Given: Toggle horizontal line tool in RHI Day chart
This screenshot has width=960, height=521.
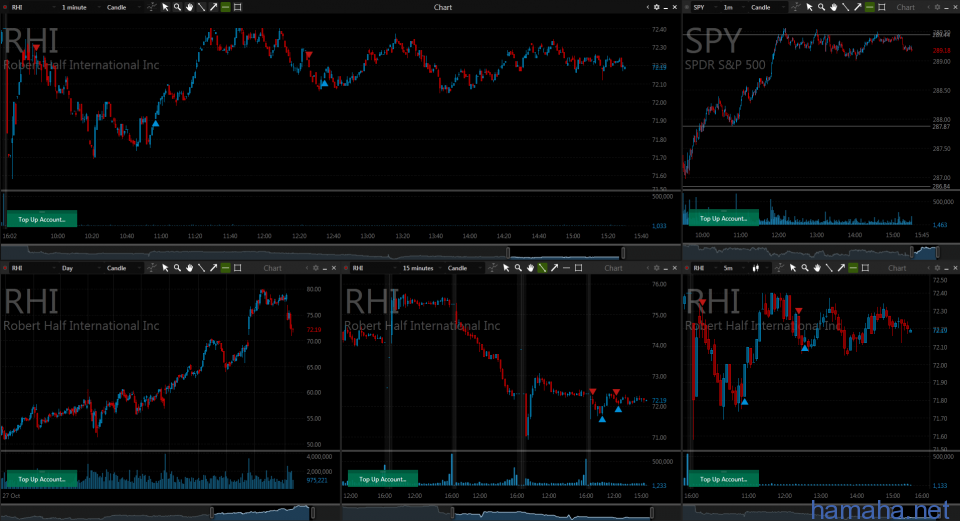Looking at the screenshot, I should coord(225,268).
